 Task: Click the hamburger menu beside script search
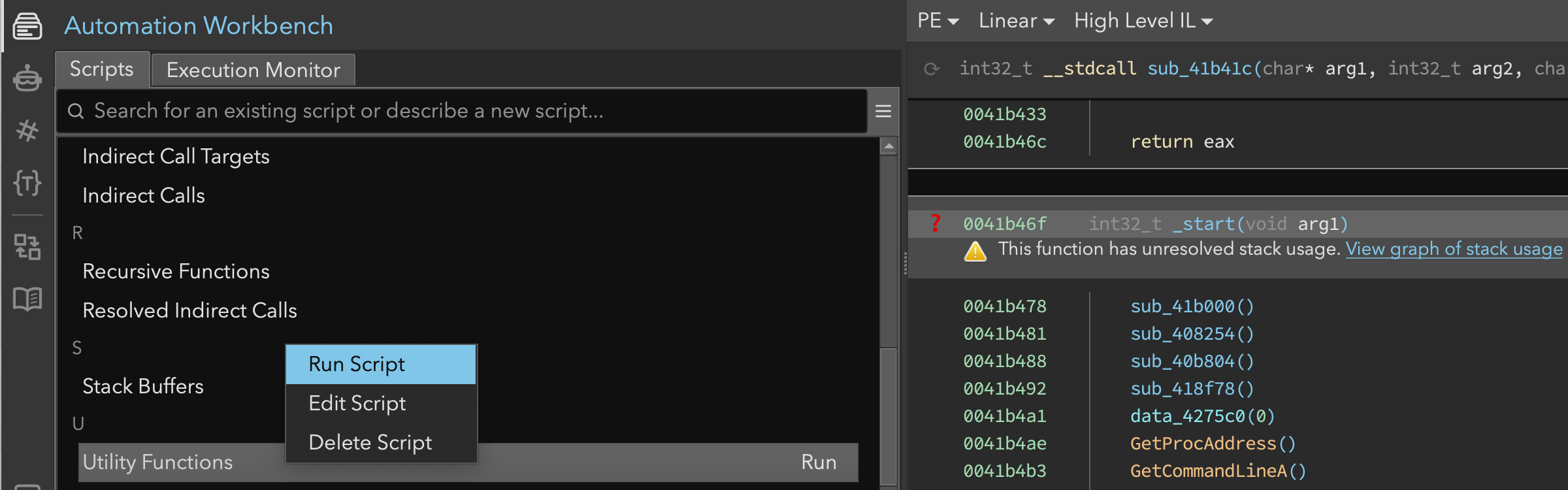coord(883,111)
